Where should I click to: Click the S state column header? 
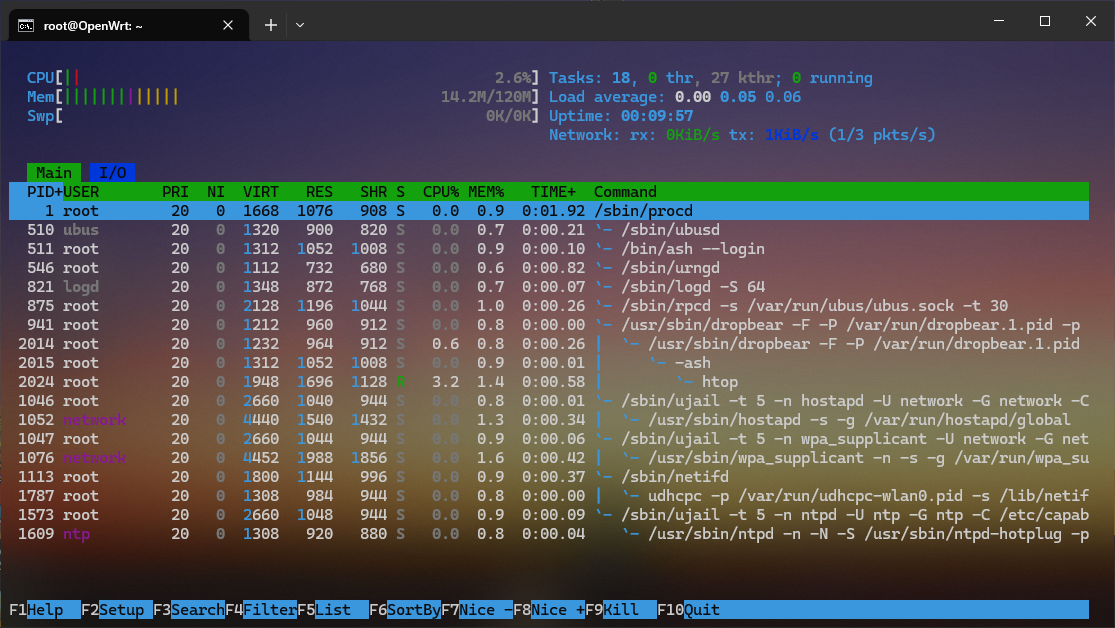(400, 192)
